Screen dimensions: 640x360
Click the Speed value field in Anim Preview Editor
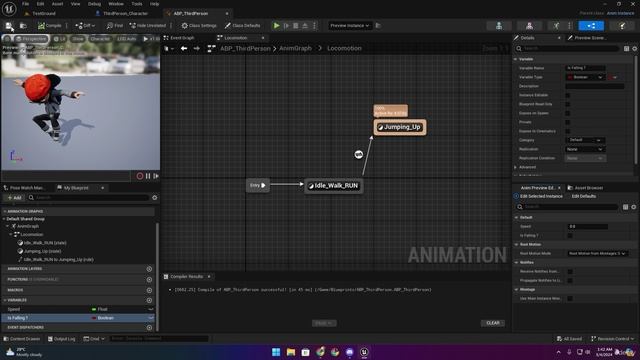pyautogui.click(x=588, y=227)
